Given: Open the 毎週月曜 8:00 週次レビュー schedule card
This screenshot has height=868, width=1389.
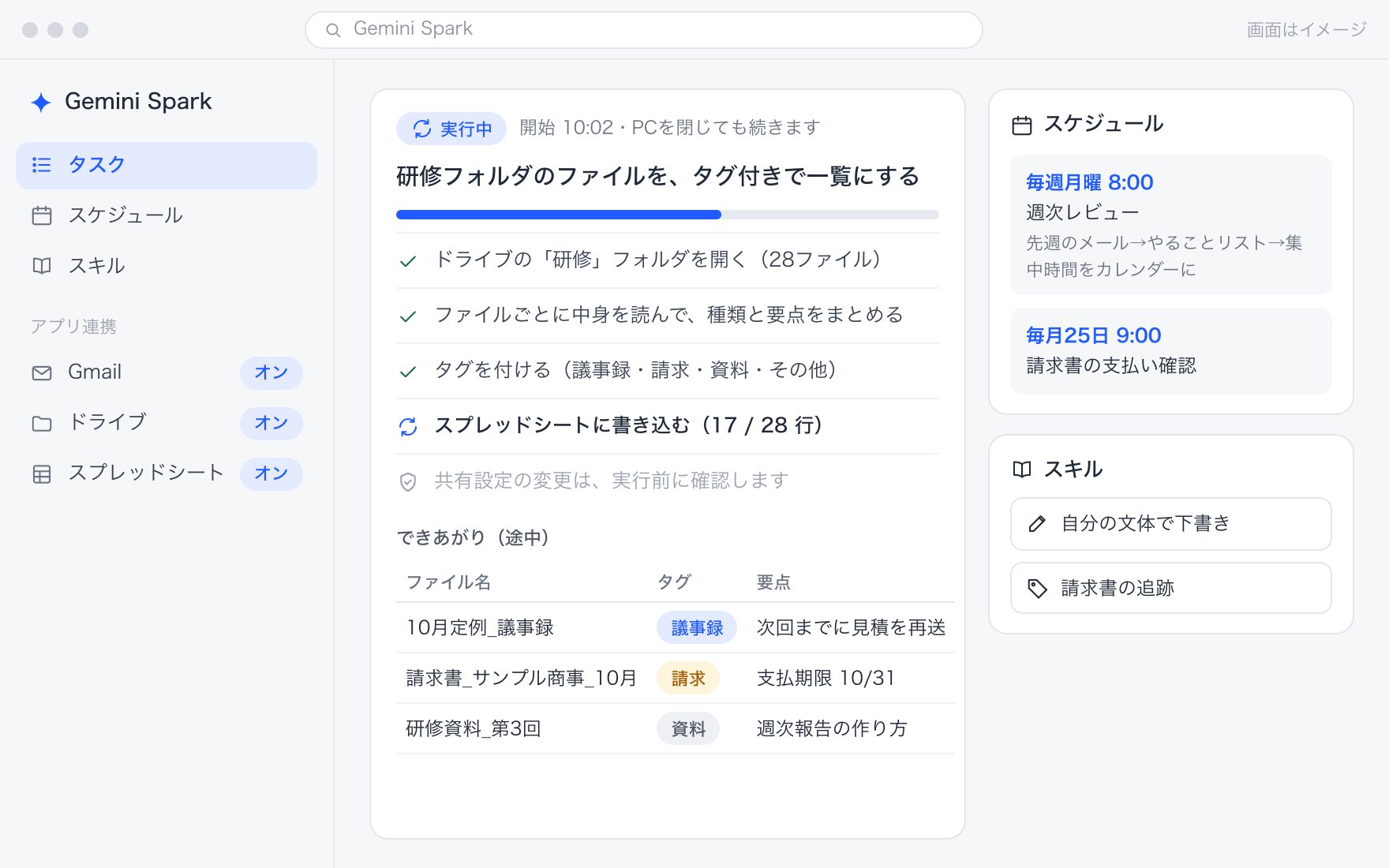Looking at the screenshot, I should 1171,225.
